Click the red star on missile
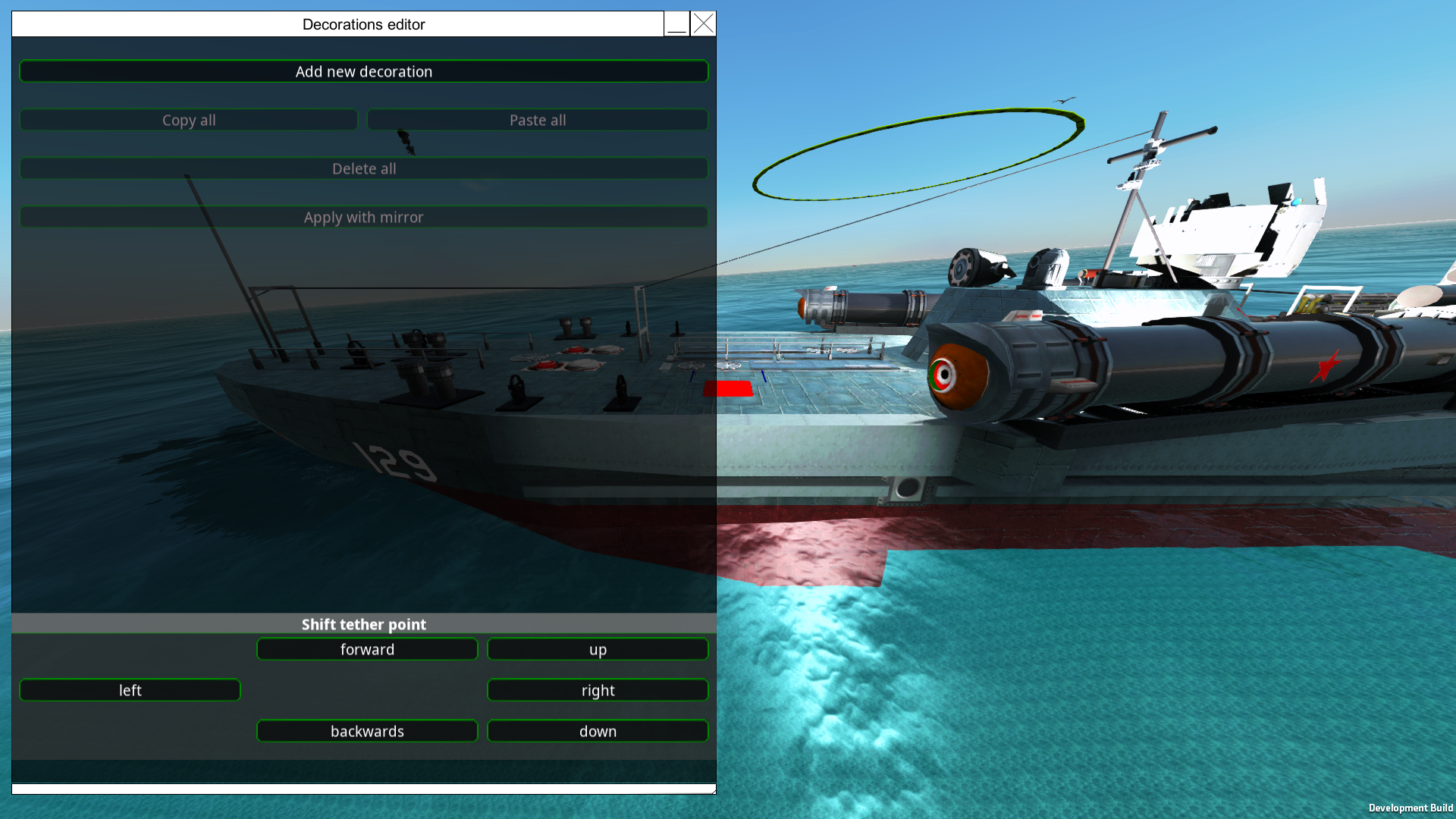Viewport: 1456px width, 819px height. tap(1326, 367)
